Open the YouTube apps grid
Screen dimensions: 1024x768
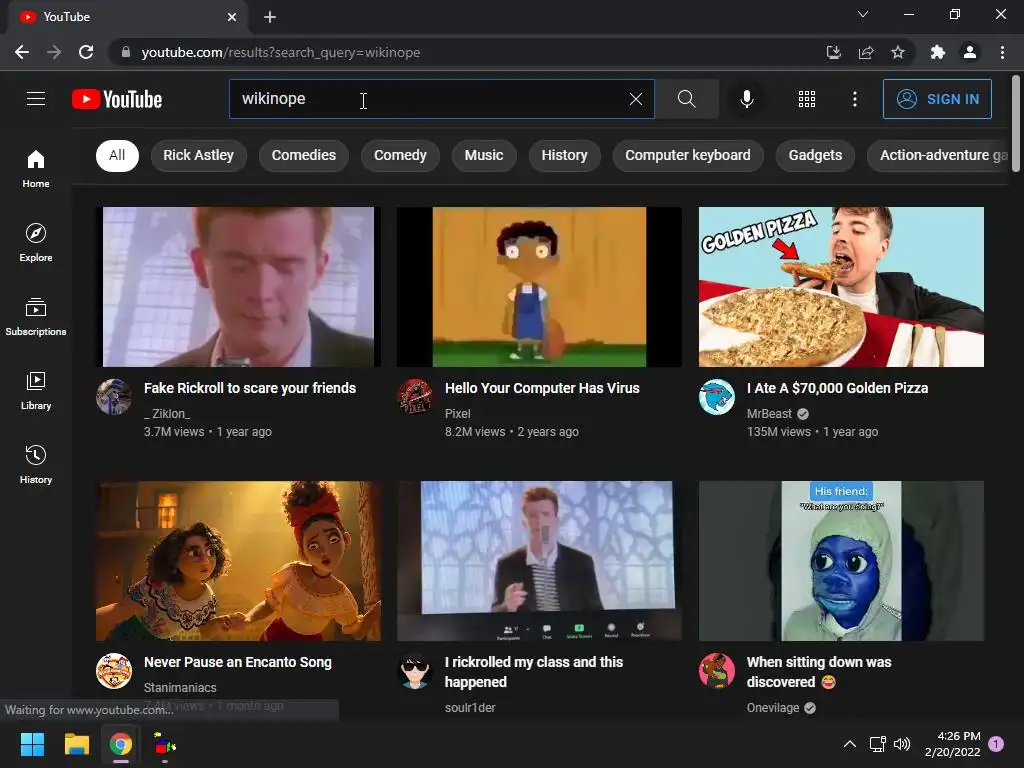(x=807, y=99)
